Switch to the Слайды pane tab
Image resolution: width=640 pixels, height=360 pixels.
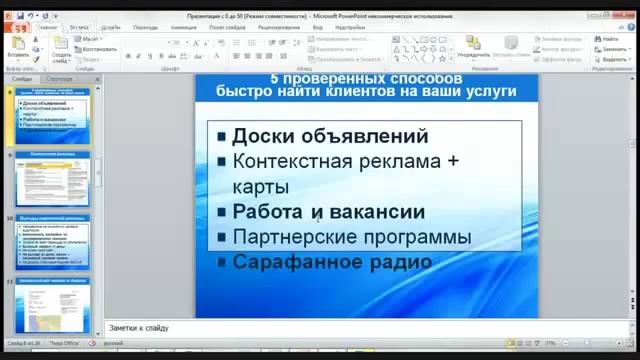tap(22, 79)
